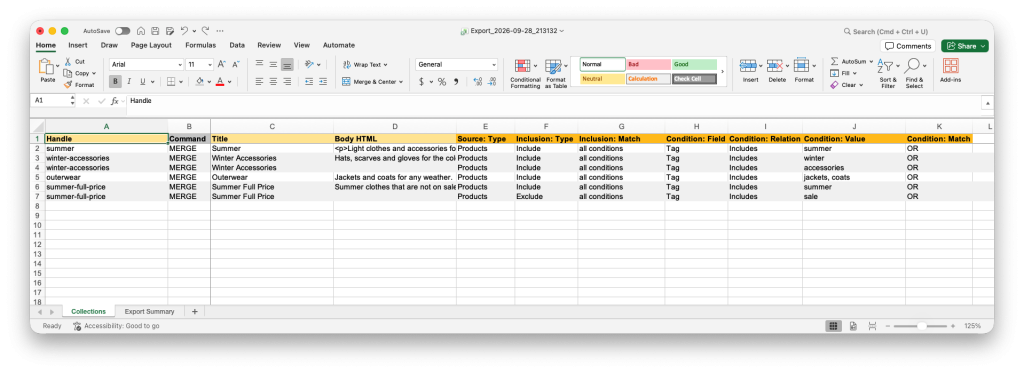Increase font size with larger A icon
Screen dimensions: 1024x373
pyautogui.click(x=221, y=65)
